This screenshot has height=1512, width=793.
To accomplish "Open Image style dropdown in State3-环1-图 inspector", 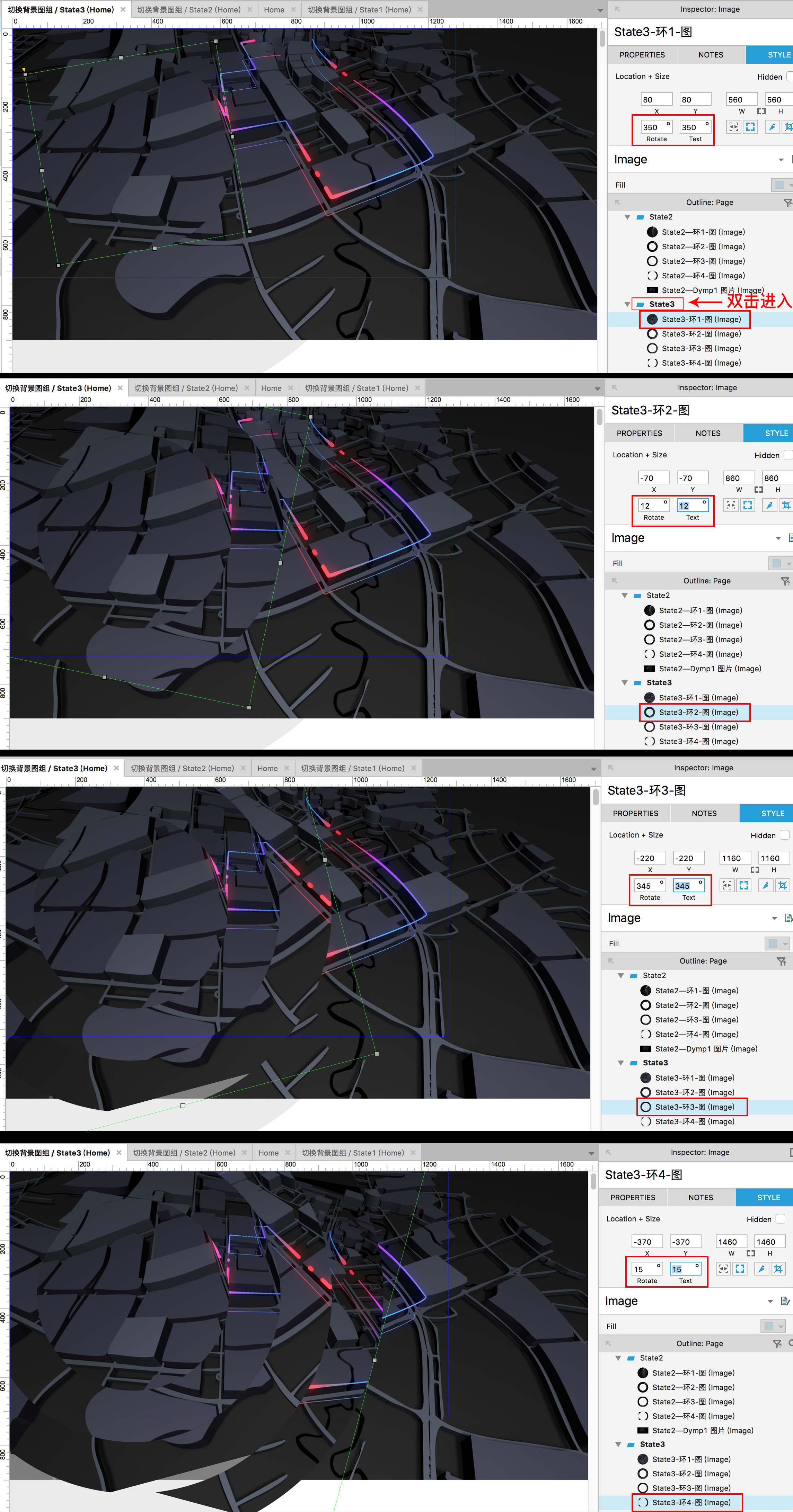I will [781, 160].
